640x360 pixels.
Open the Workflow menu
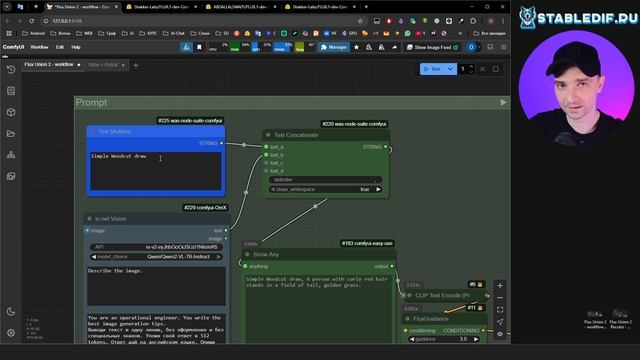pos(39,47)
